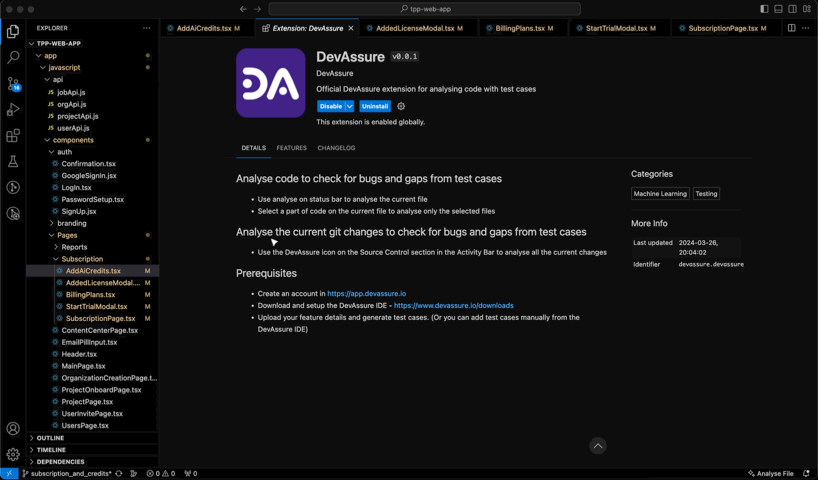
Task: Open the Run and Debug view
Action: click(13, 110)
